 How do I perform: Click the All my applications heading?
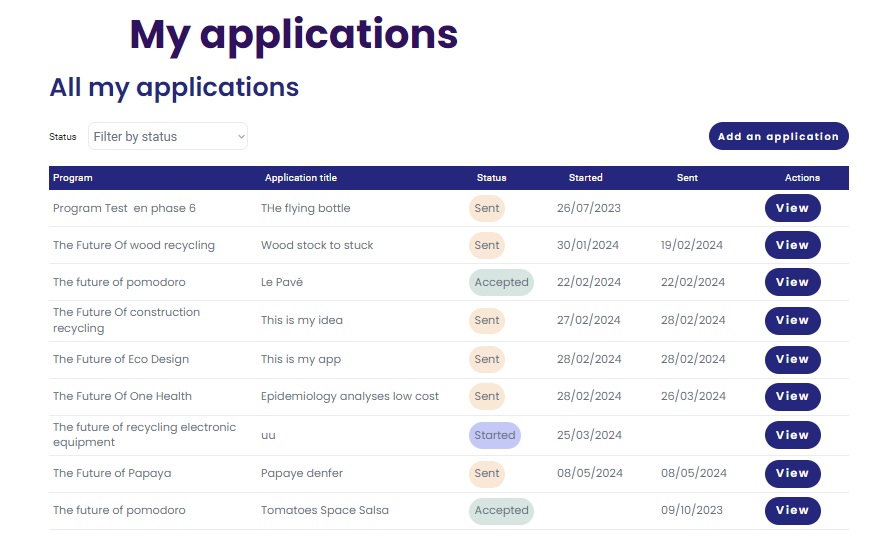pyautogui.click(x=174, y=87)
